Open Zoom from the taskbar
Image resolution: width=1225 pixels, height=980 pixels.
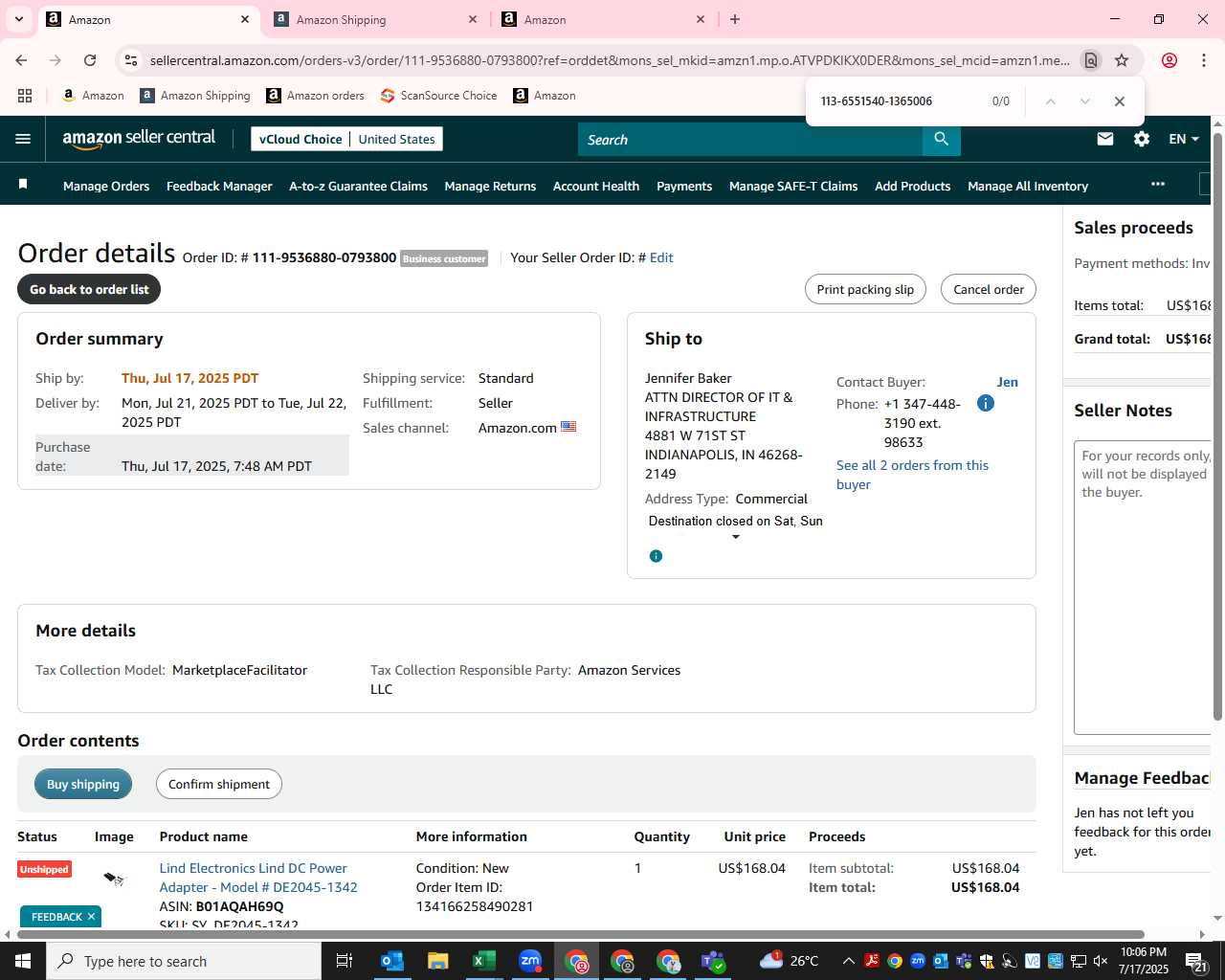pyautogui.click(x=530, y=961)
